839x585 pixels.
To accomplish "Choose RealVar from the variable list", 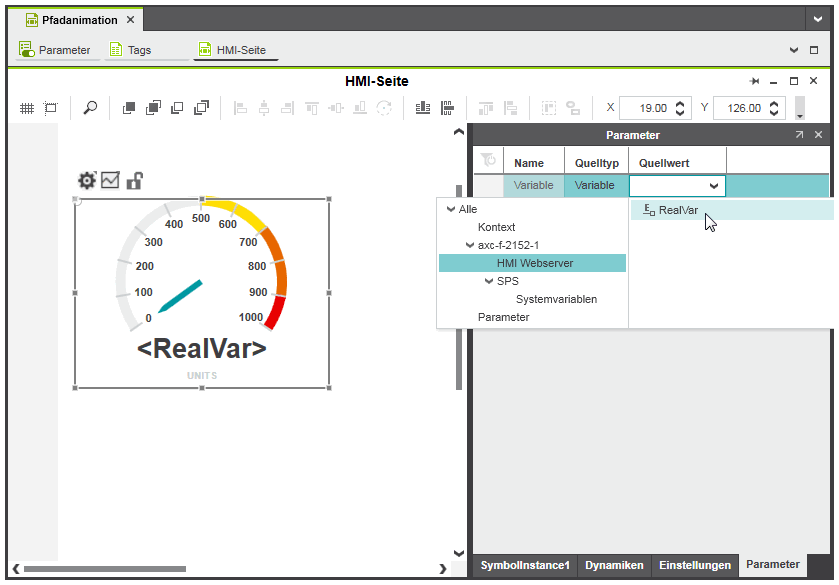I will point(678,210).
